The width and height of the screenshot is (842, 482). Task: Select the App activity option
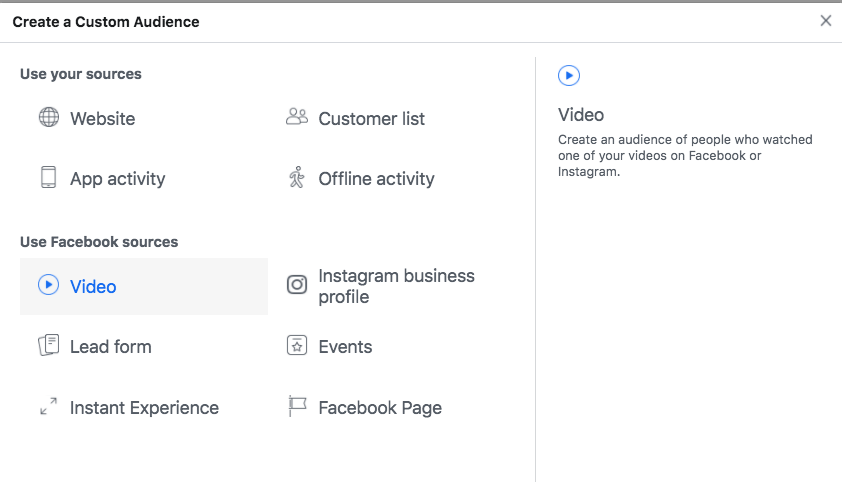pyautogui.click(x=118, y=179)
